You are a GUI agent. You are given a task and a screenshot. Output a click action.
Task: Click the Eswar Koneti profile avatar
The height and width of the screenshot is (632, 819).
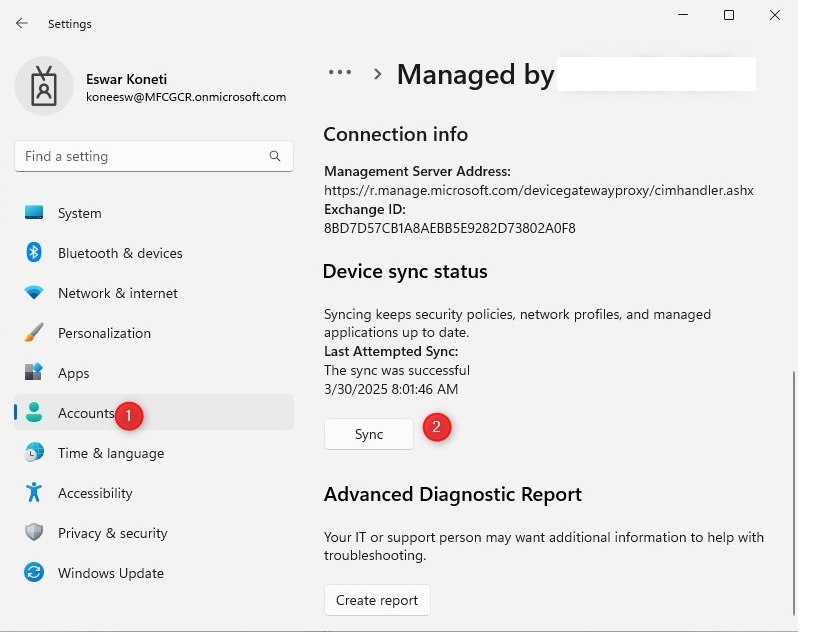click(x=43, y=87)
